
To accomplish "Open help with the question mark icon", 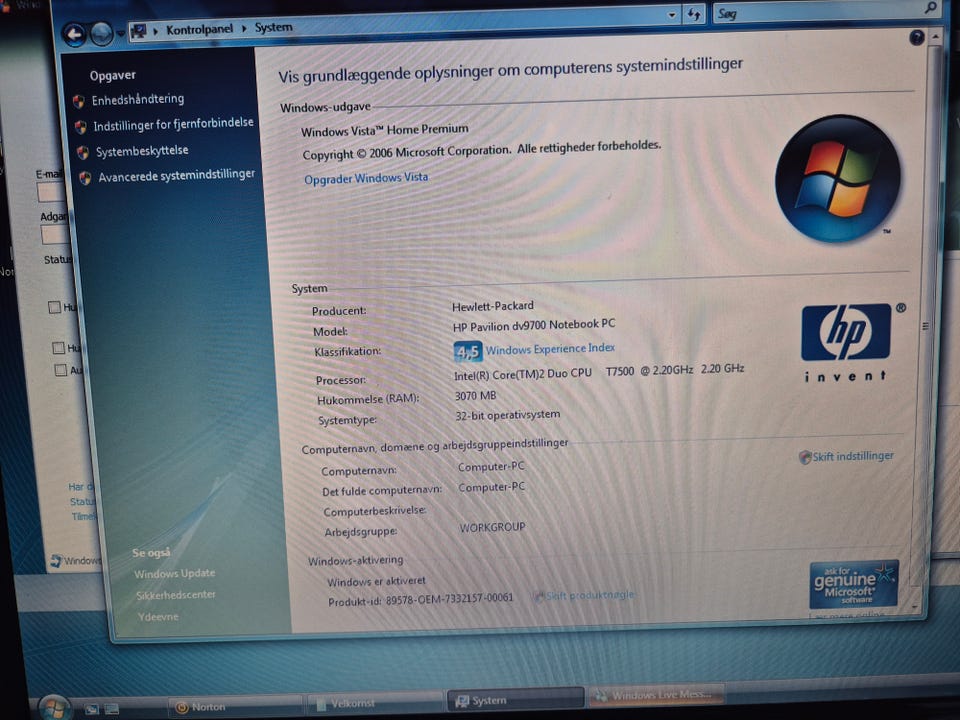I will click(917, 38).
